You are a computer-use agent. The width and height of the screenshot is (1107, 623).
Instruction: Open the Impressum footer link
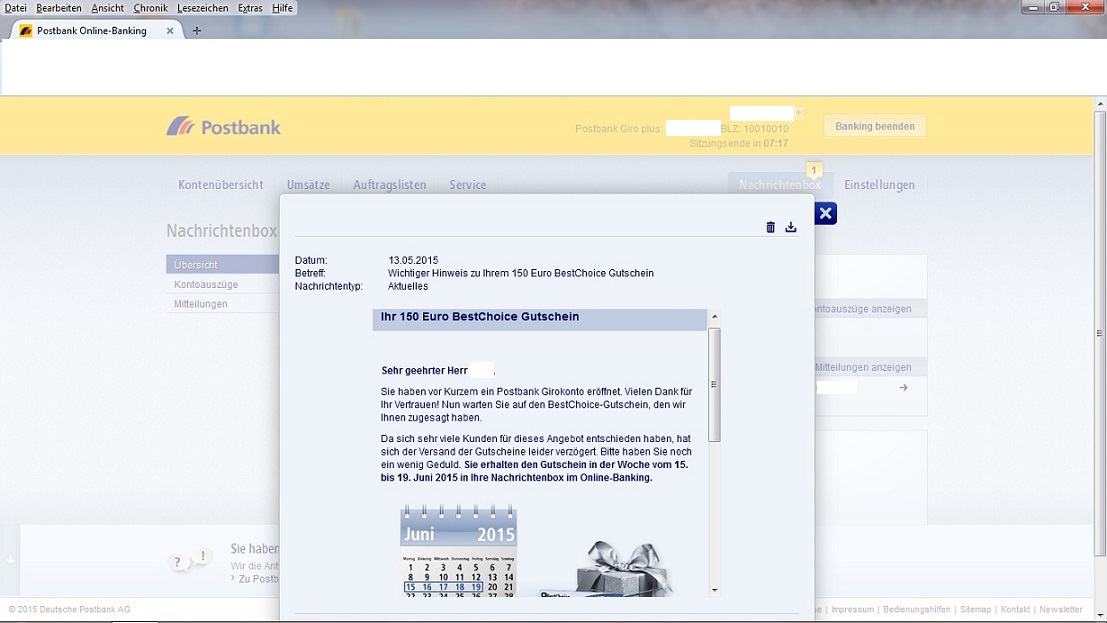852,609
